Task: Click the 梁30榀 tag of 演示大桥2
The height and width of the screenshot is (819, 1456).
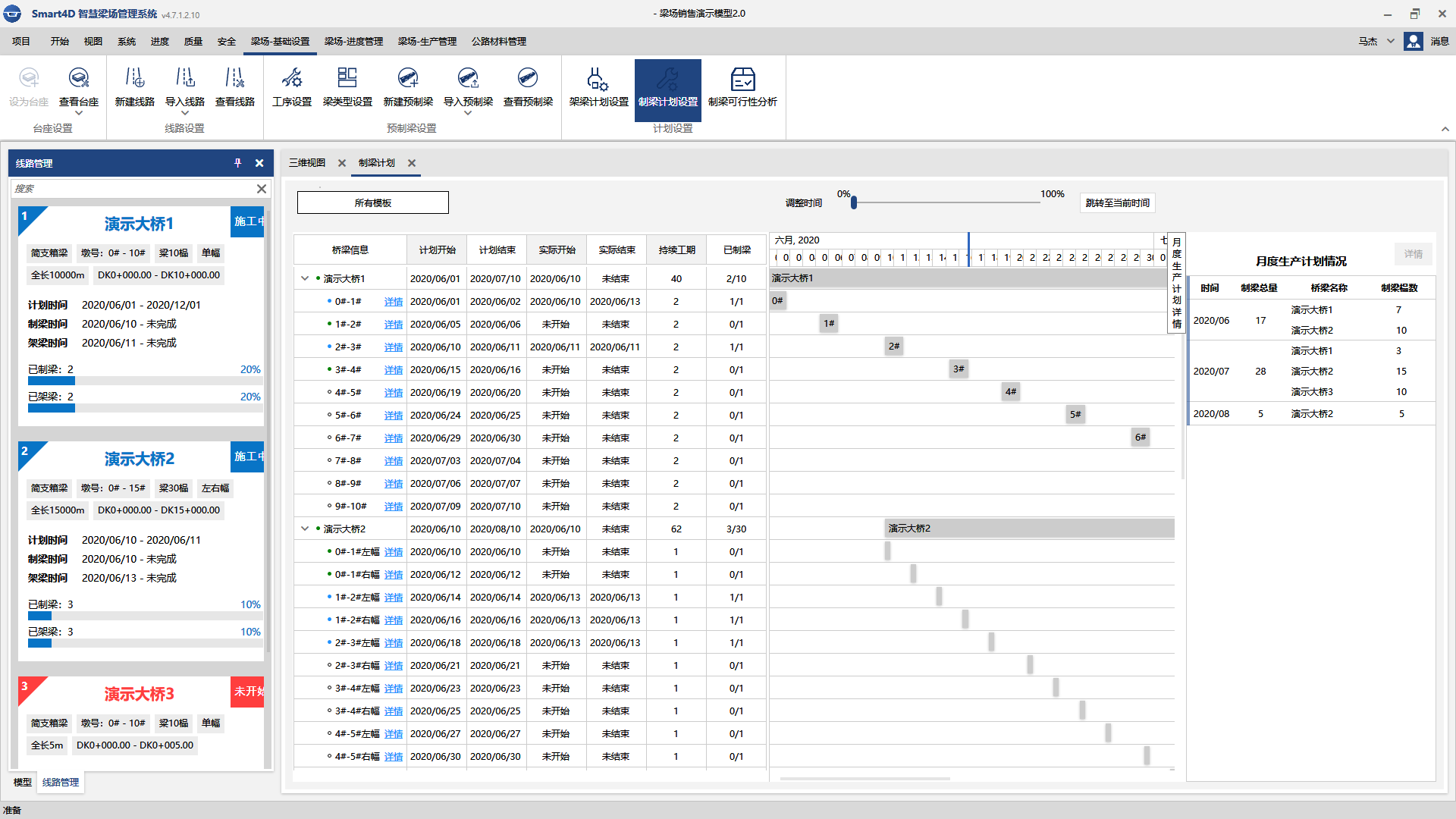Action: [174, 488]
